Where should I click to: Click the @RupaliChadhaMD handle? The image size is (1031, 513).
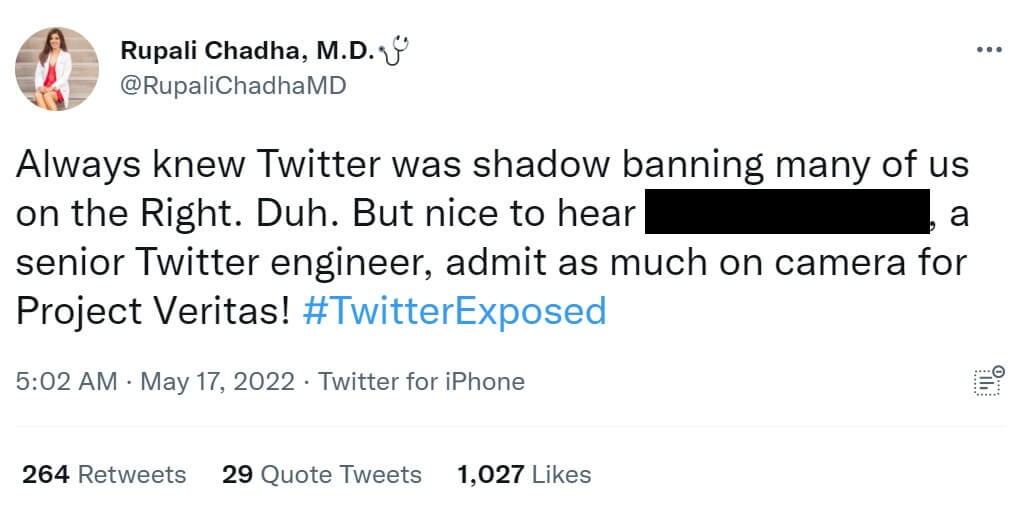pos(233,86)
